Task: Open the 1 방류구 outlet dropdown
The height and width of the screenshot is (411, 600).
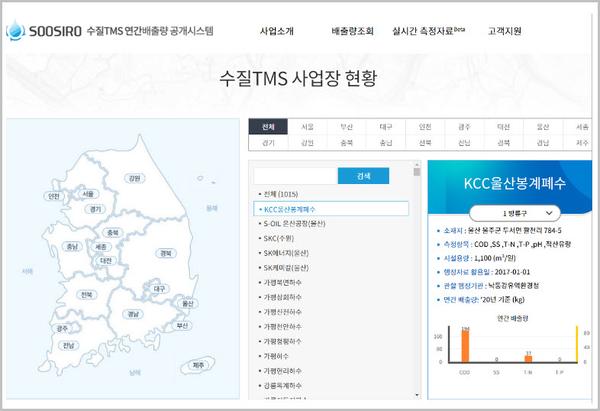Action: click(515, 213)
